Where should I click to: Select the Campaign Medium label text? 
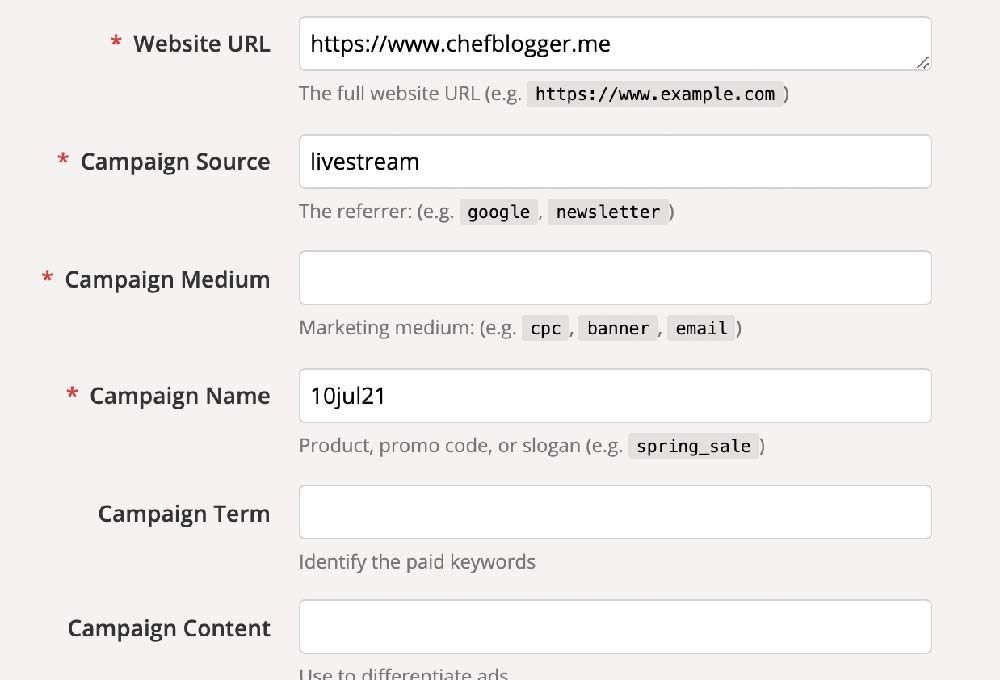tap(167, 280)
